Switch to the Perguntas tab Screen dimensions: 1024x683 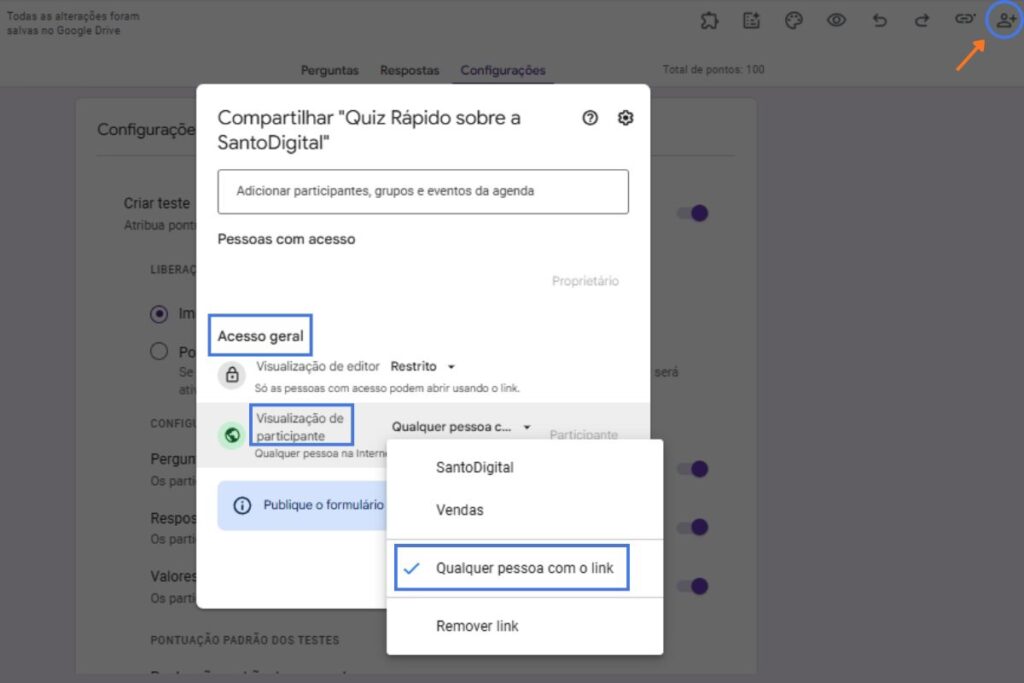(x=330, y=70)
